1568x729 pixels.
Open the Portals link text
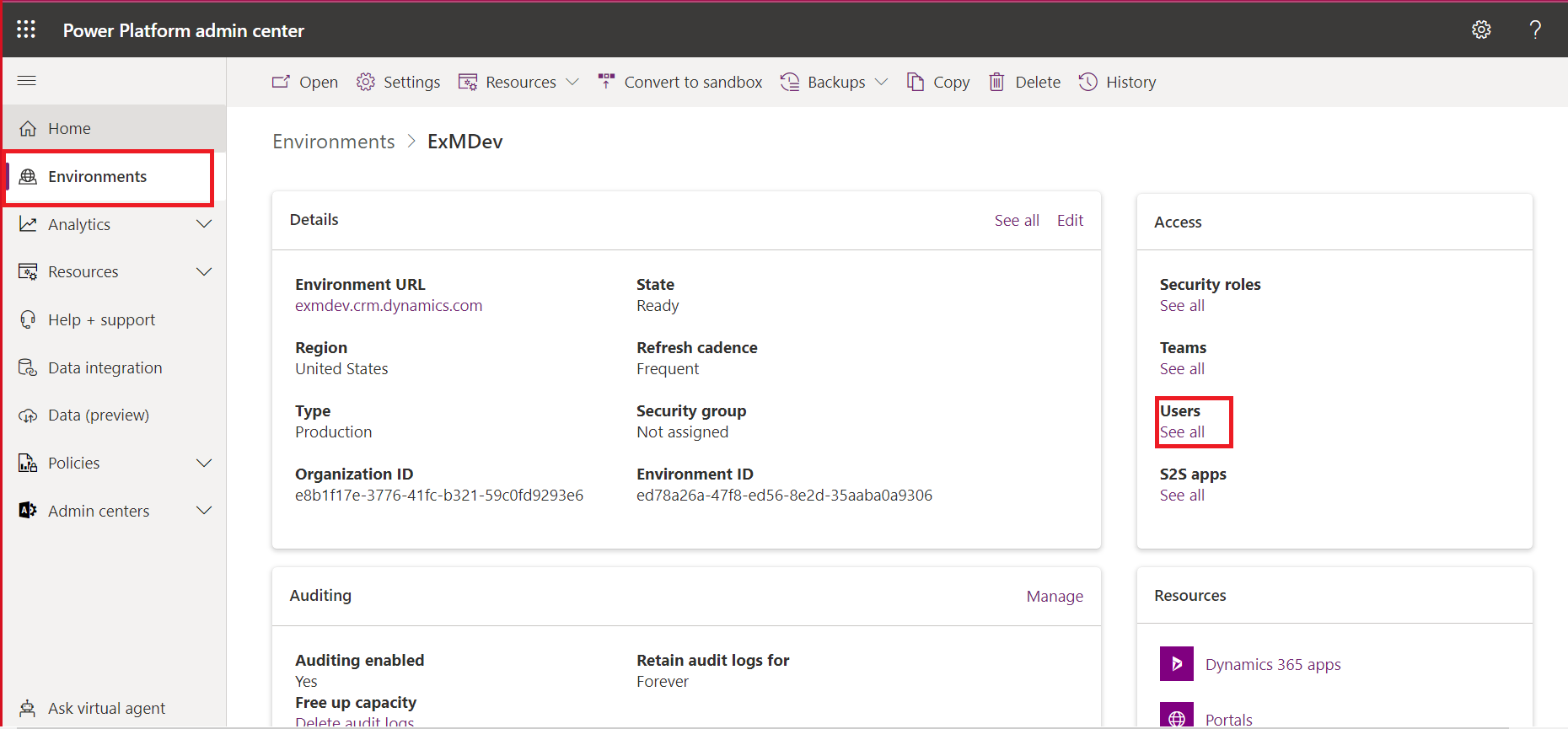point(1228,719)
